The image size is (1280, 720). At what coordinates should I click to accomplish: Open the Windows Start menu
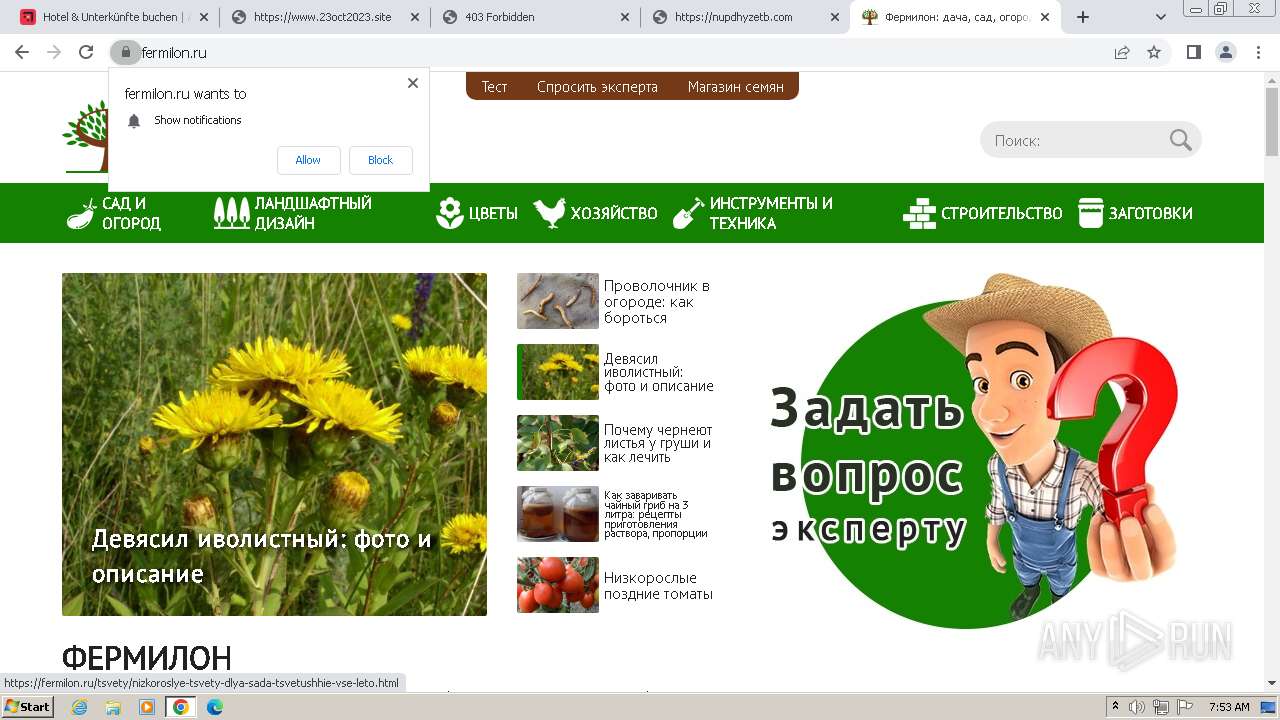click(27, 707)
